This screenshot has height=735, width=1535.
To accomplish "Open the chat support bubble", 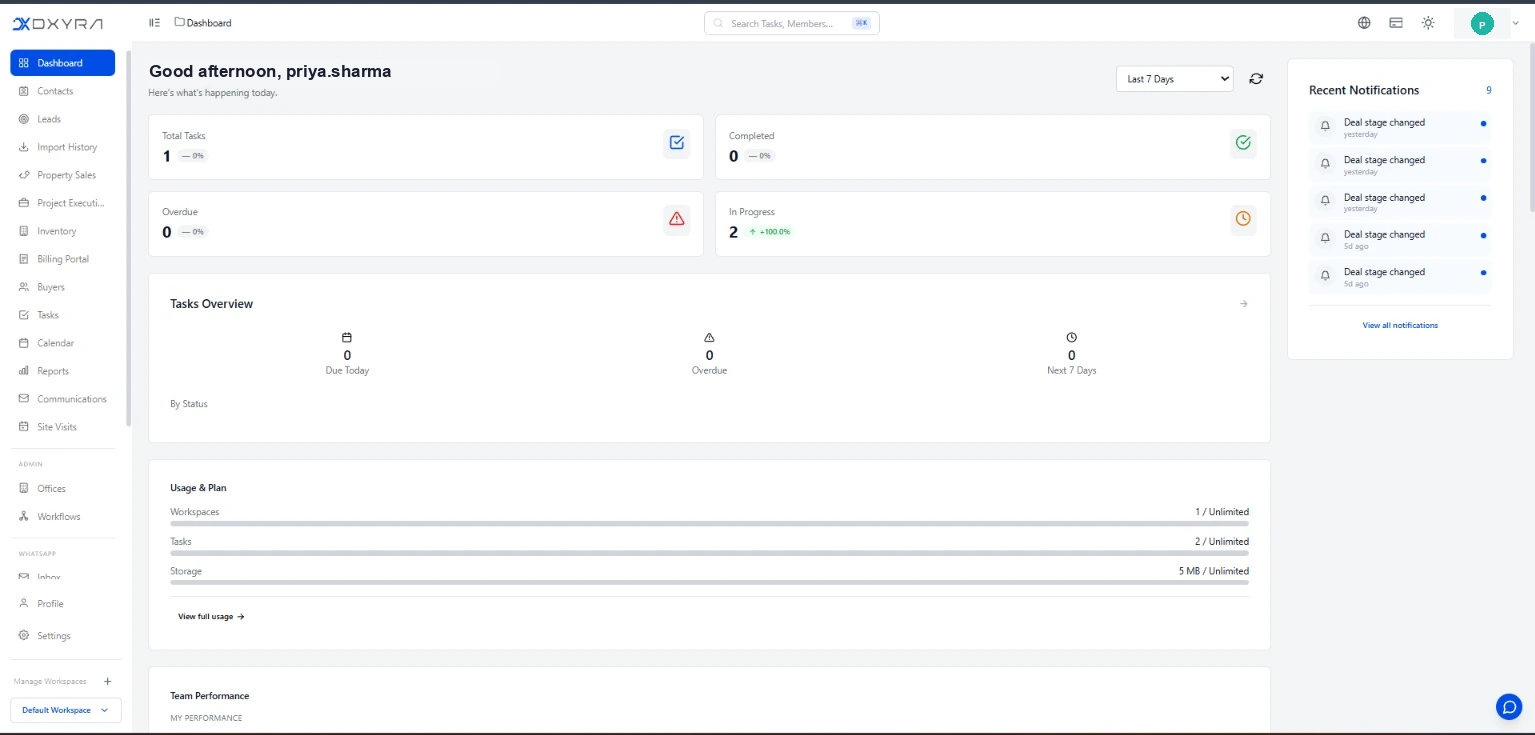I will click(1508, 706).
